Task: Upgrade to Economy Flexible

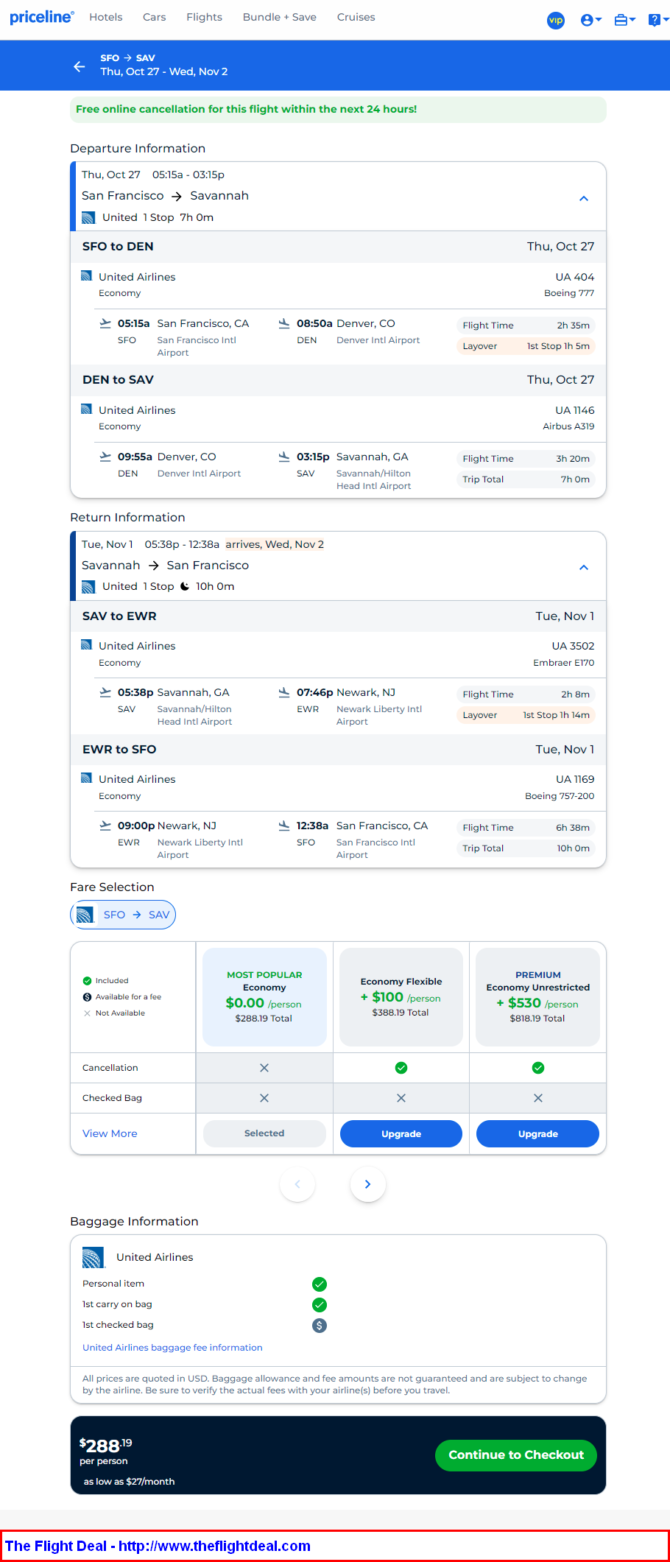Action: point(401,1133)
